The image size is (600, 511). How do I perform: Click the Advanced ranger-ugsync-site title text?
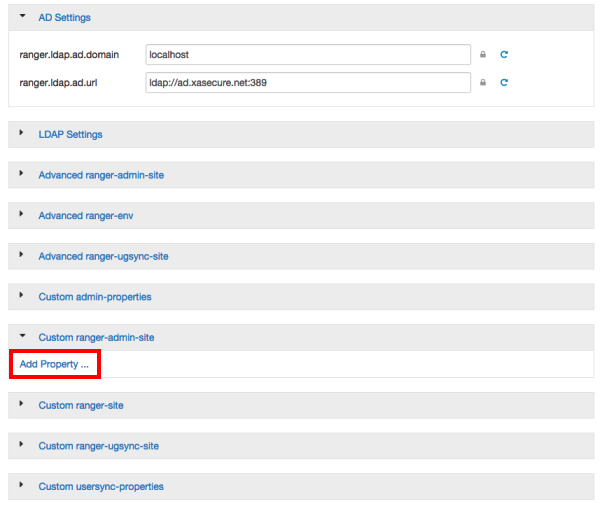click(103, 256)
